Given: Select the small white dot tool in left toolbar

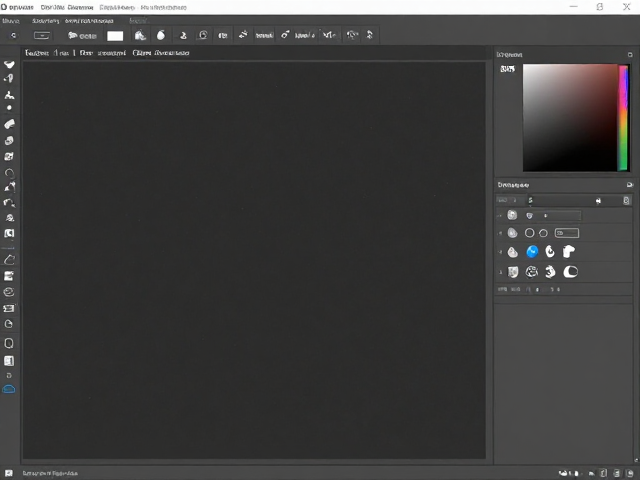Looking at the screenshot, I should point(9,108).
